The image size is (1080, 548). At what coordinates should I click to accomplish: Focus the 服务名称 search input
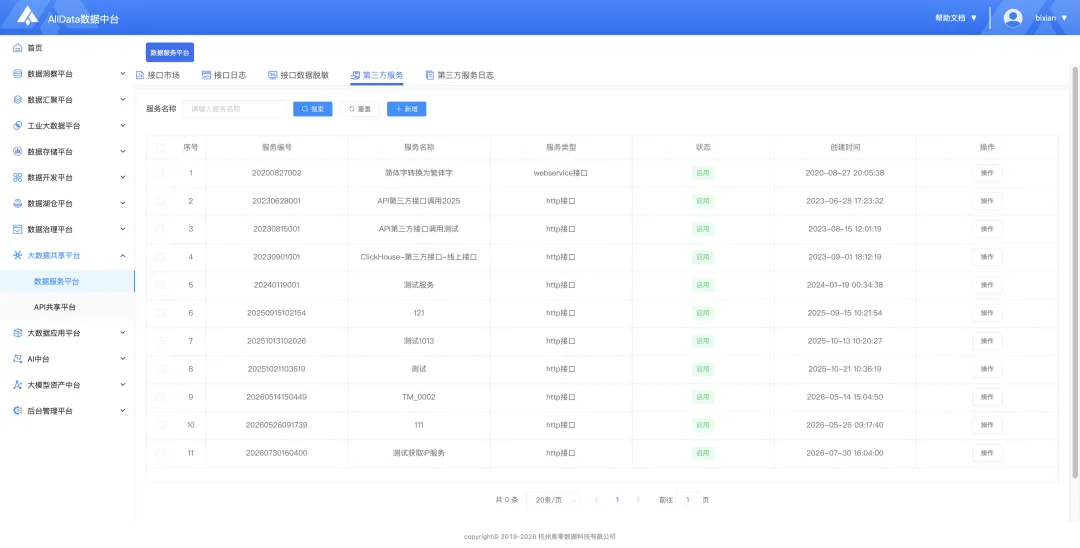(234, 109)
